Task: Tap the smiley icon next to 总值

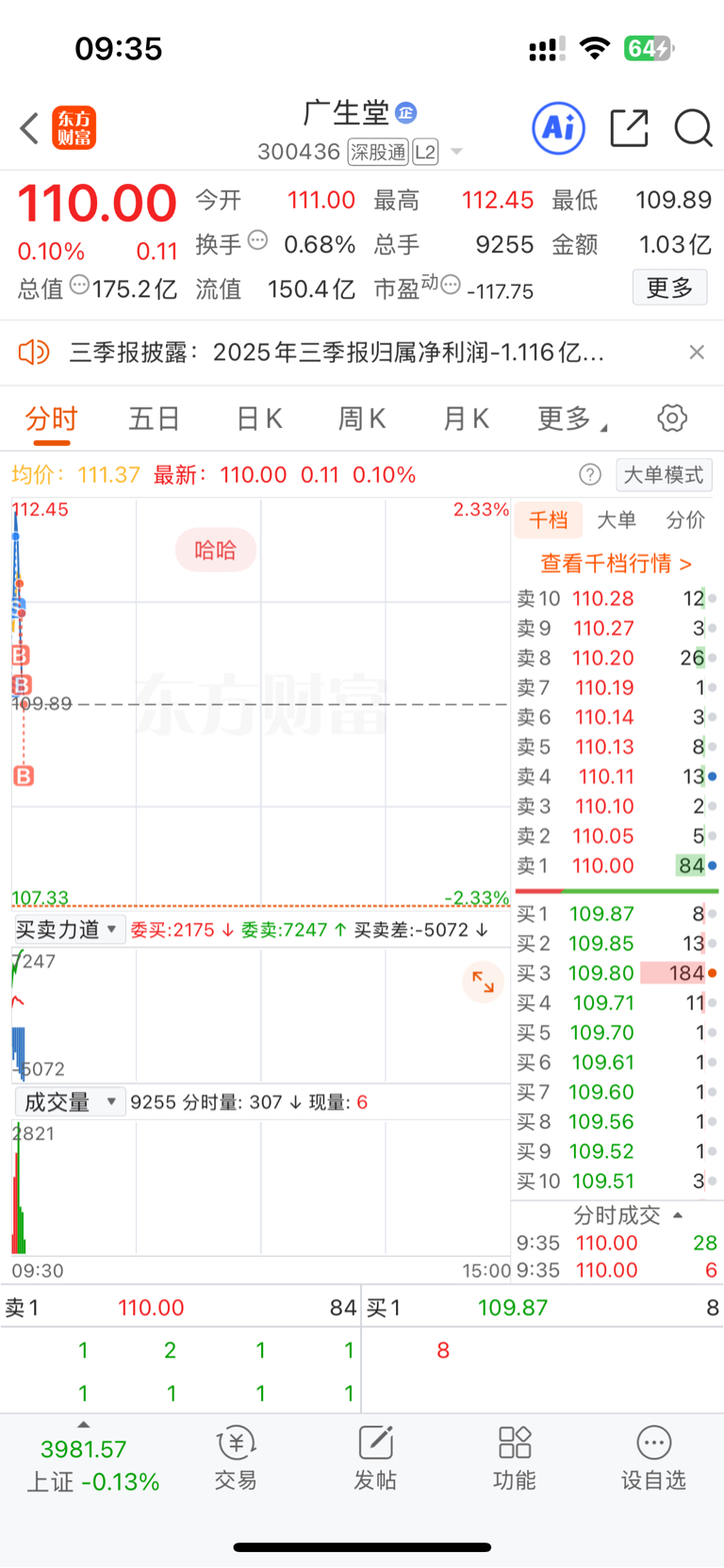Action: coord(79,285)
